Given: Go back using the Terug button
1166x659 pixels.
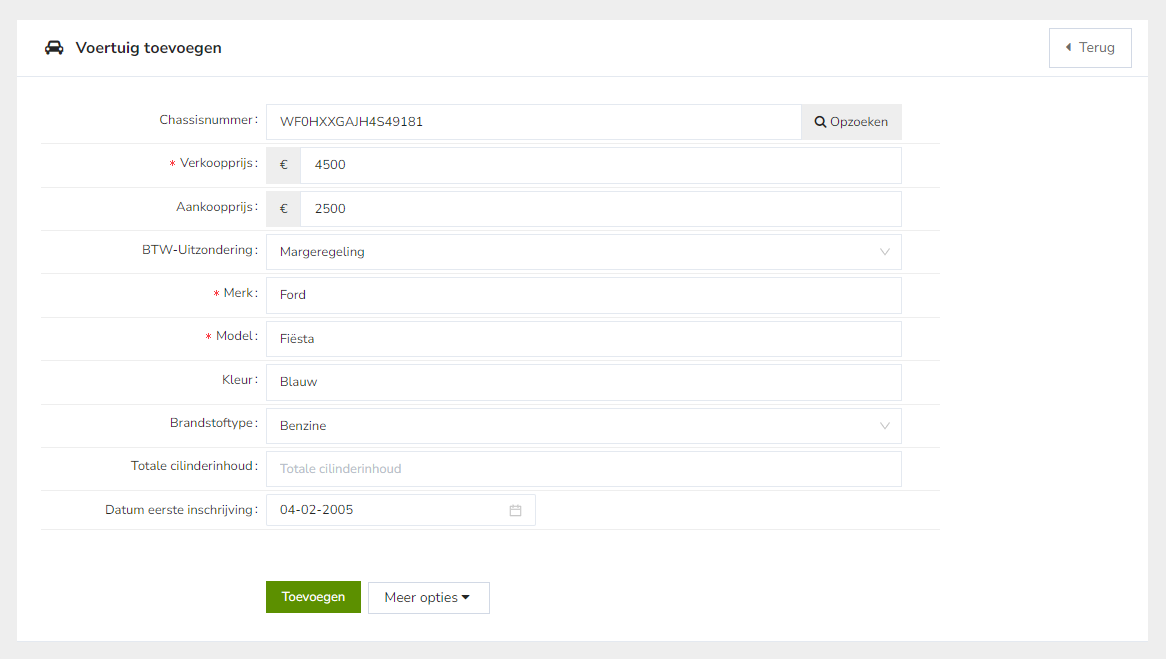Looking at the screenshot, I should pyautogui.click(x=1090, y=48).
